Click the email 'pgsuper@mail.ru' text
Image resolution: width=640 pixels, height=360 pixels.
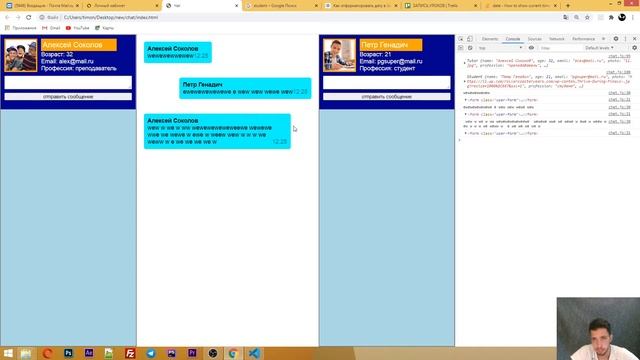click(x=400, y=61)
